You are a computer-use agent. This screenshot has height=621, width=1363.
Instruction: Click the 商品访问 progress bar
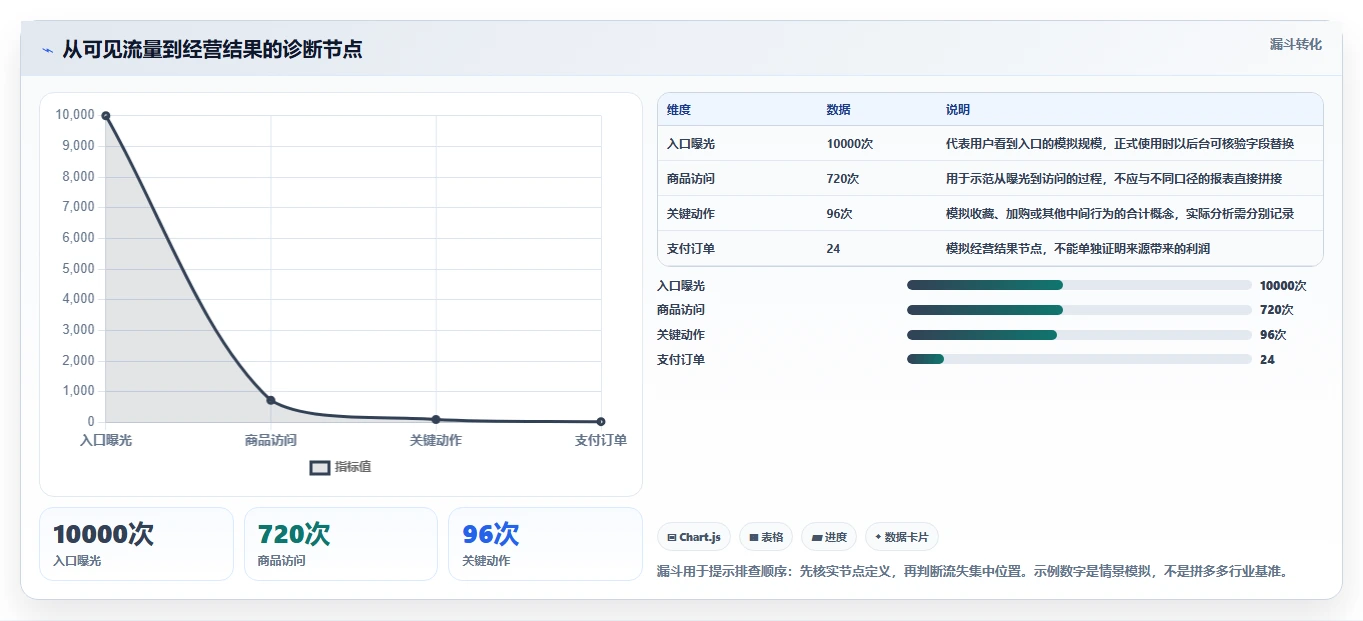[x=1079, y=310]
